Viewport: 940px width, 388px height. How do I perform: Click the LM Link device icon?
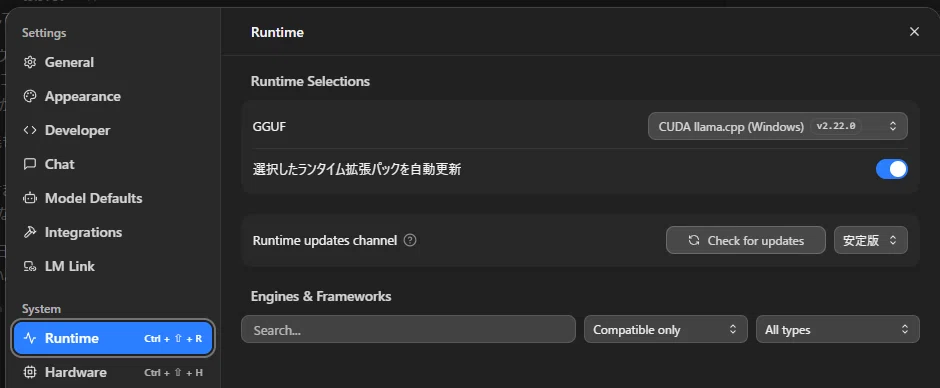[29, 266]
